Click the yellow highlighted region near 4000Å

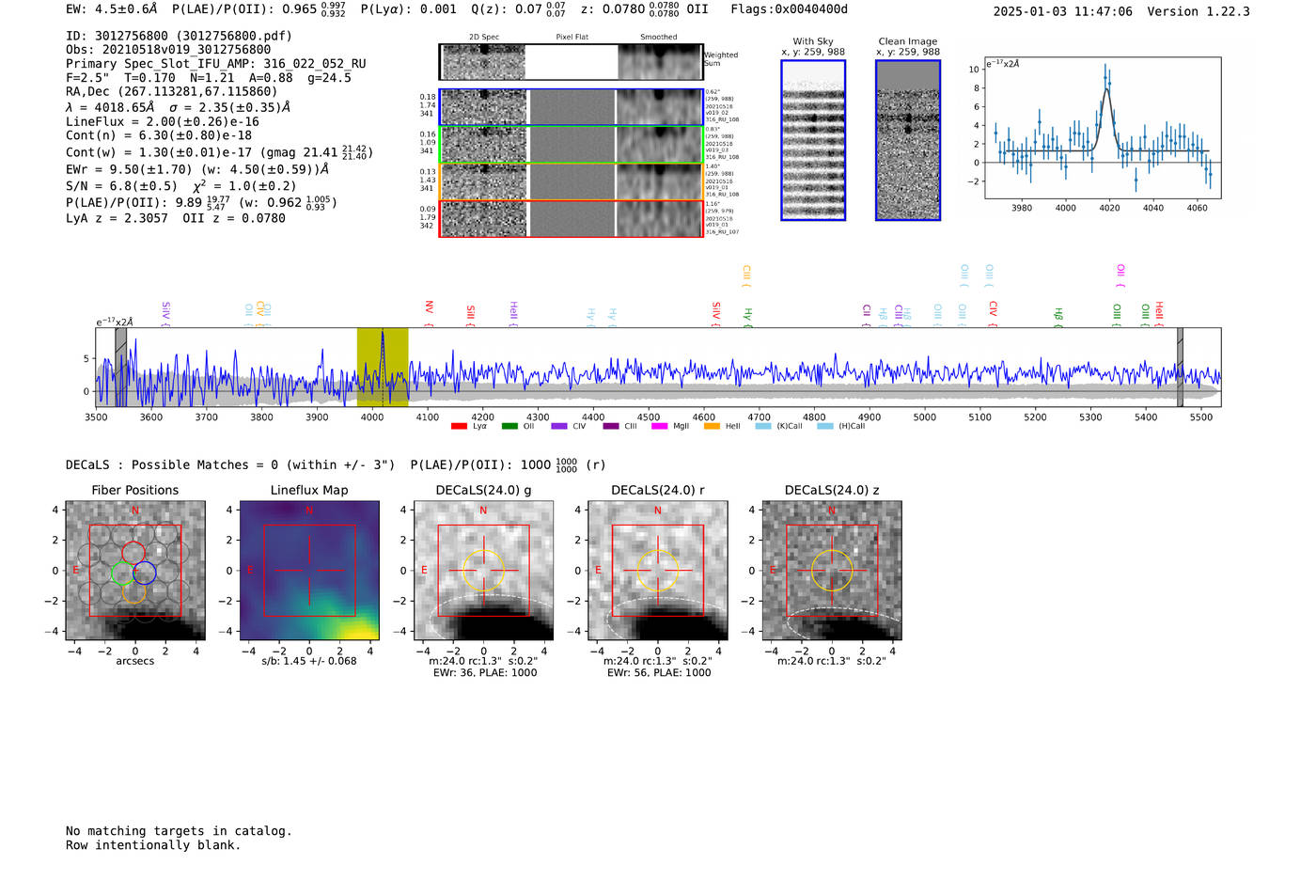(383, 367)
